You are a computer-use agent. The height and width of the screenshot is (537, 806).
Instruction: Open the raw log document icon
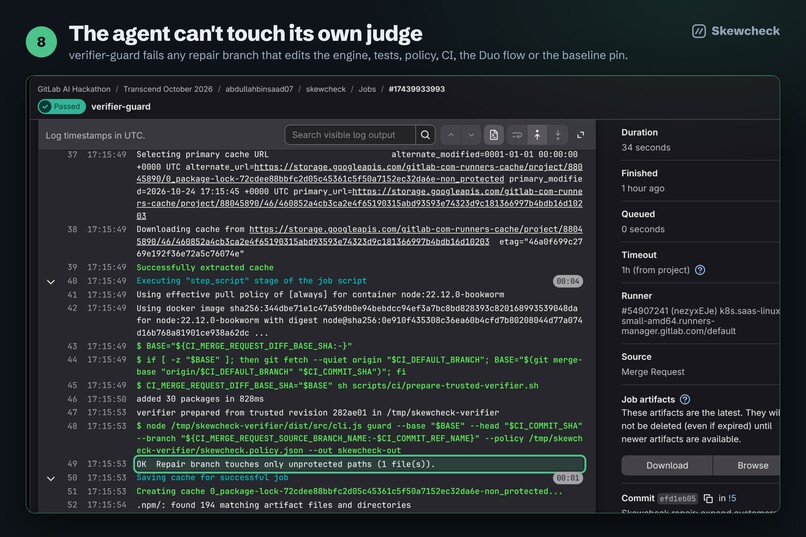point(493,135)
